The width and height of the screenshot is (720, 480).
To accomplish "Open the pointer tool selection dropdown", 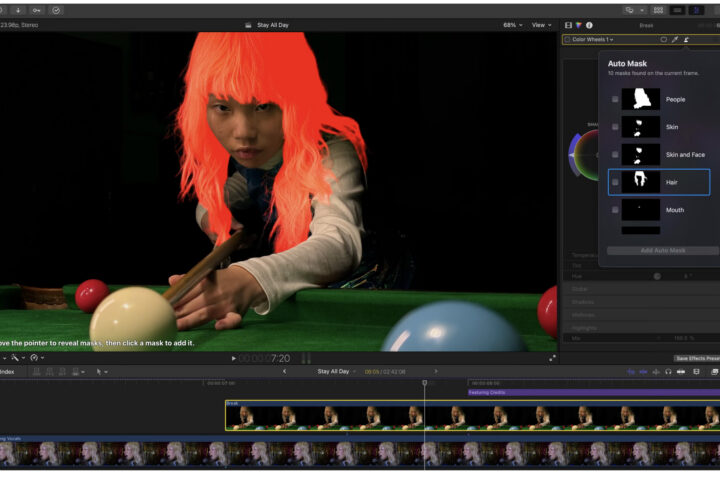I will pos(102,372).
